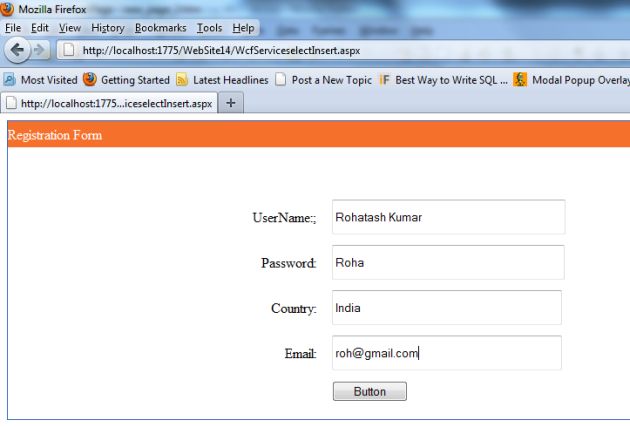Click the page icon on the open tab
The image size is (630, 427).
point(11,103)
